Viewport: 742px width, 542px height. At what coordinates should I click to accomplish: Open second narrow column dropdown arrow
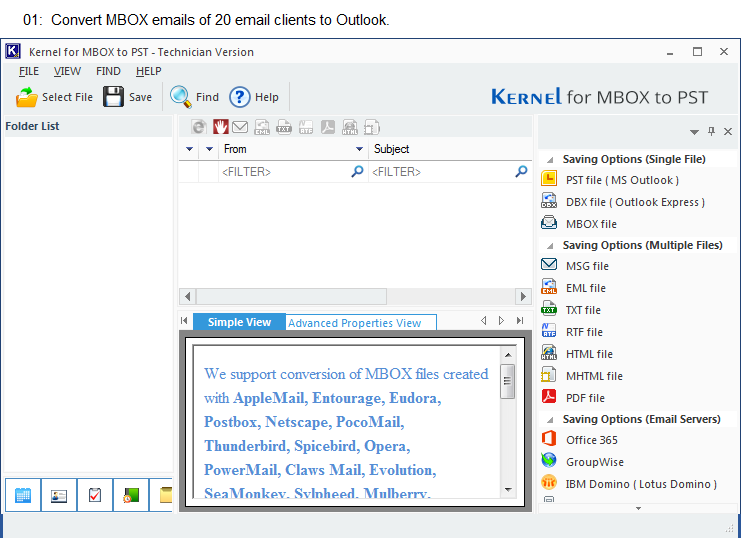pyautogui.click(x=209, y=149)
